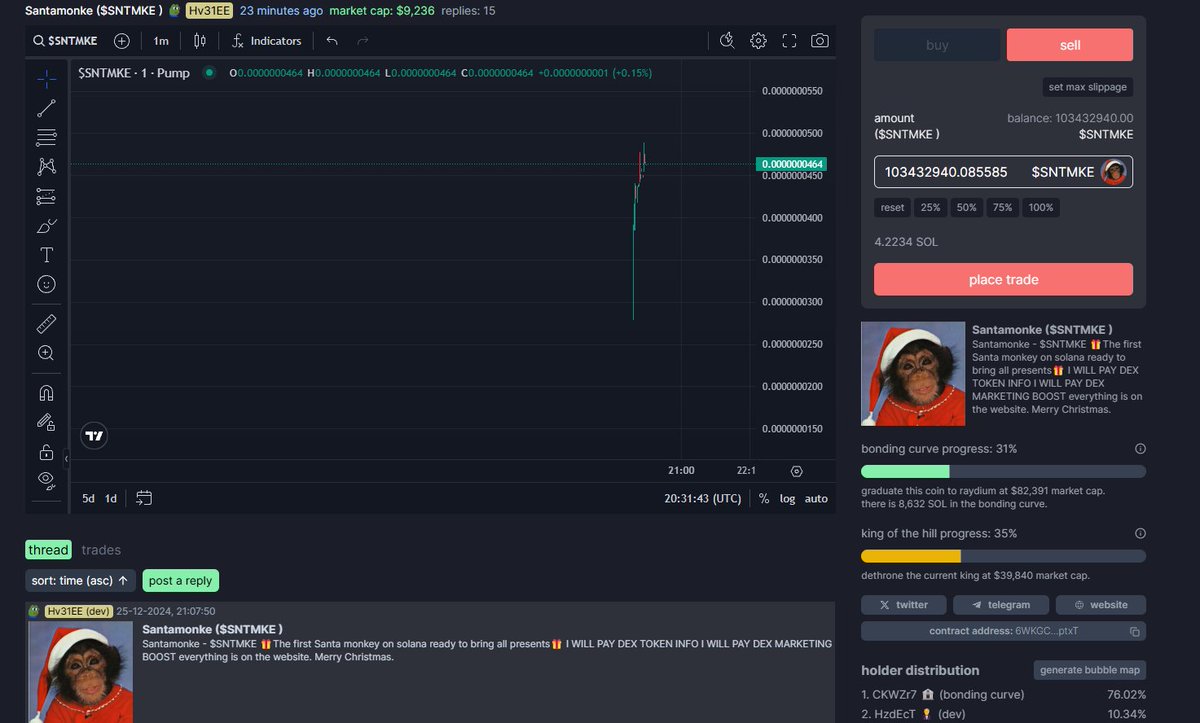Image resolution: width=1200 pixels, height=723 pixels.
Task: Open creator profile Hv31EE in header
Action: click(x=208, y=11)
